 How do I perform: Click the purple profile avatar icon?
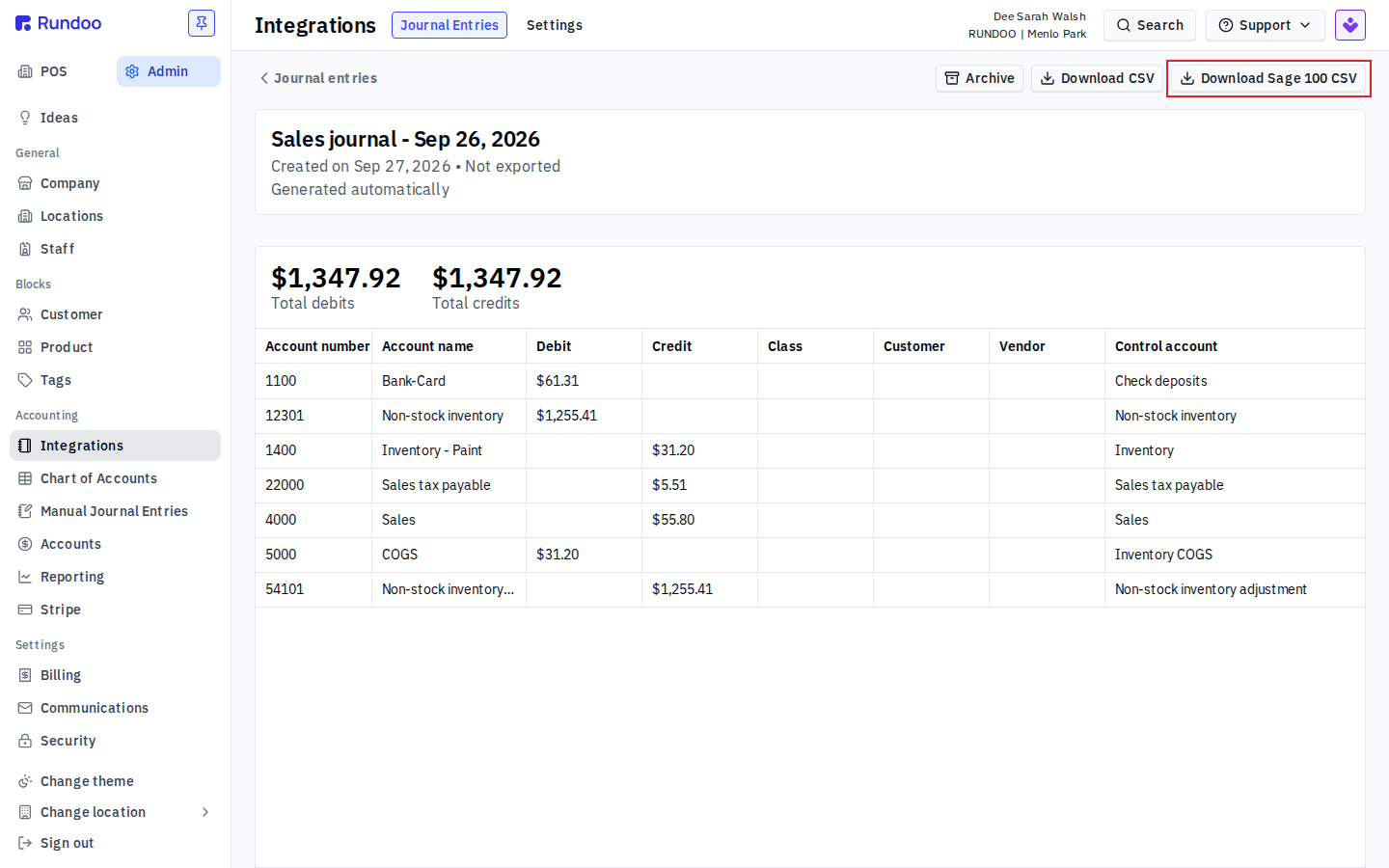(x=1350, y=25)
